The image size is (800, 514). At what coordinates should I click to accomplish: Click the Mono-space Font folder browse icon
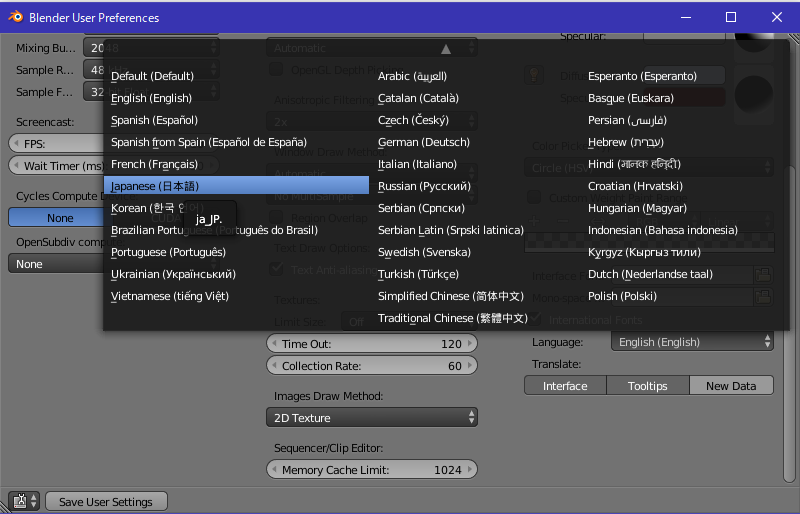click(763, 297)
